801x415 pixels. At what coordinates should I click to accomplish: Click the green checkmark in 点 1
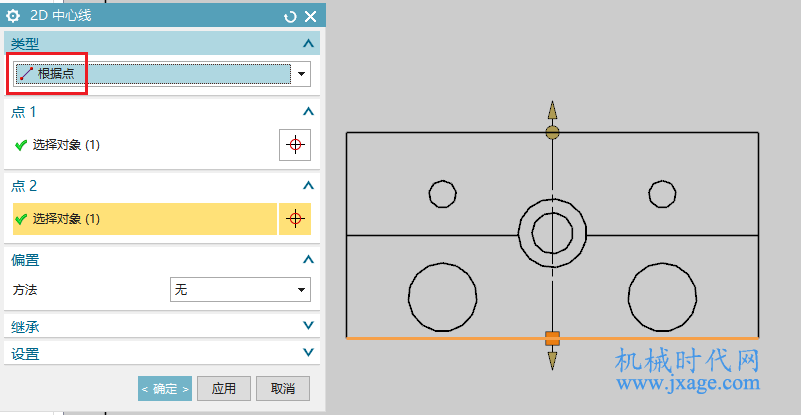pyautogui.click(x=21, y=146)
